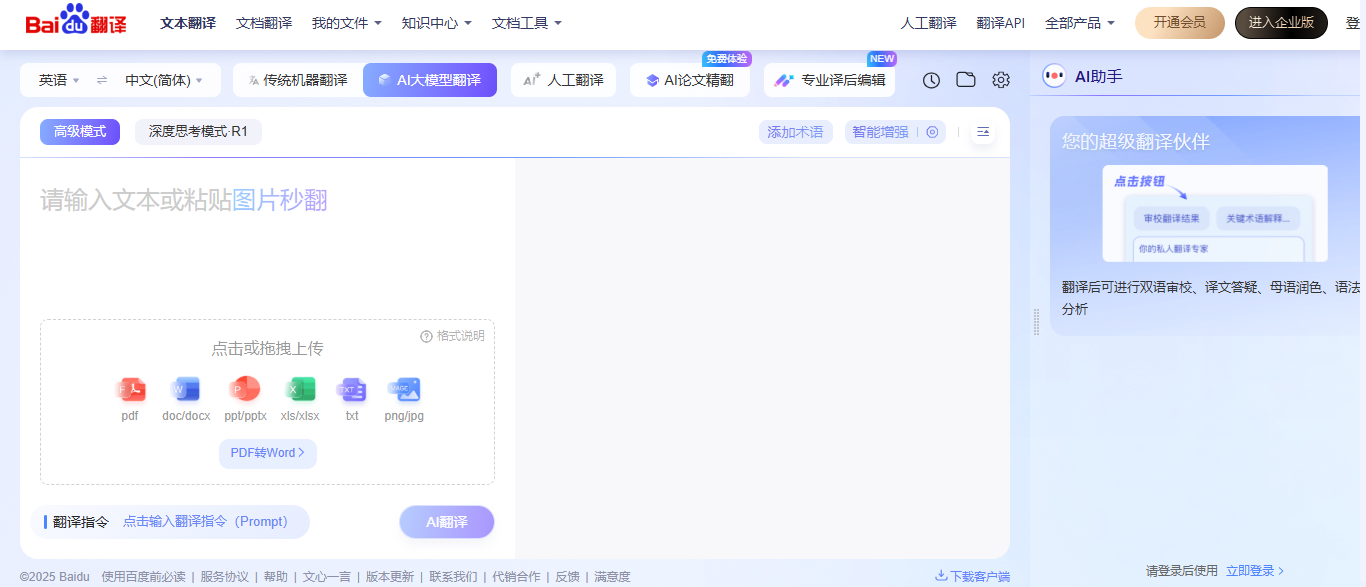Toggle 智能增强 enhancement

coord(881,131)
